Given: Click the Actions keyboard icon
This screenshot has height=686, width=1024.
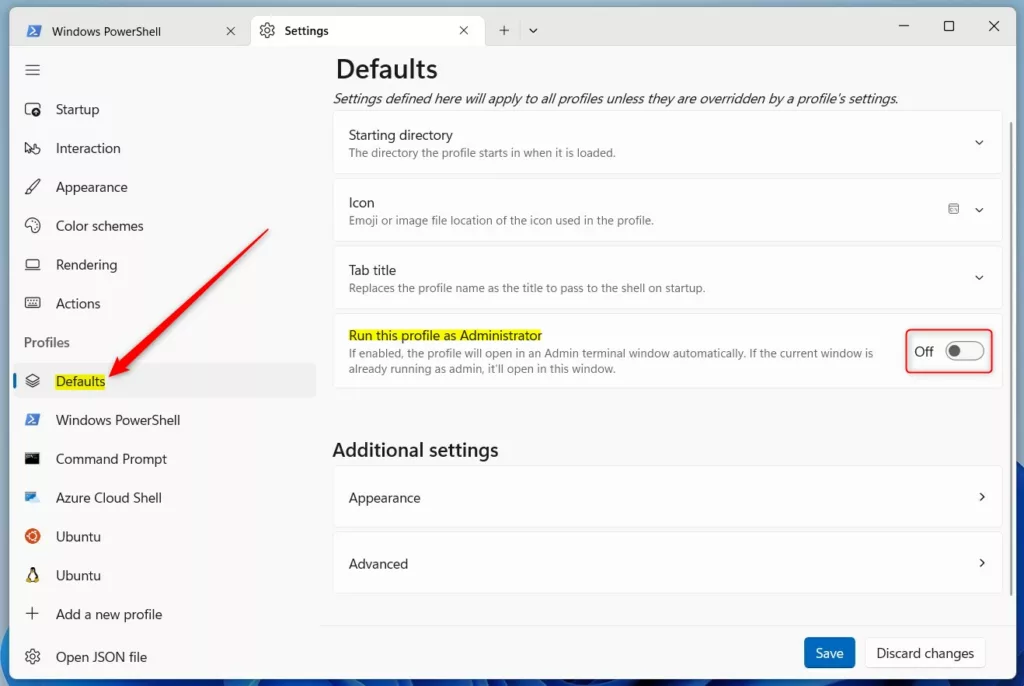Looking at the screenshot, I should click(33, 303).
